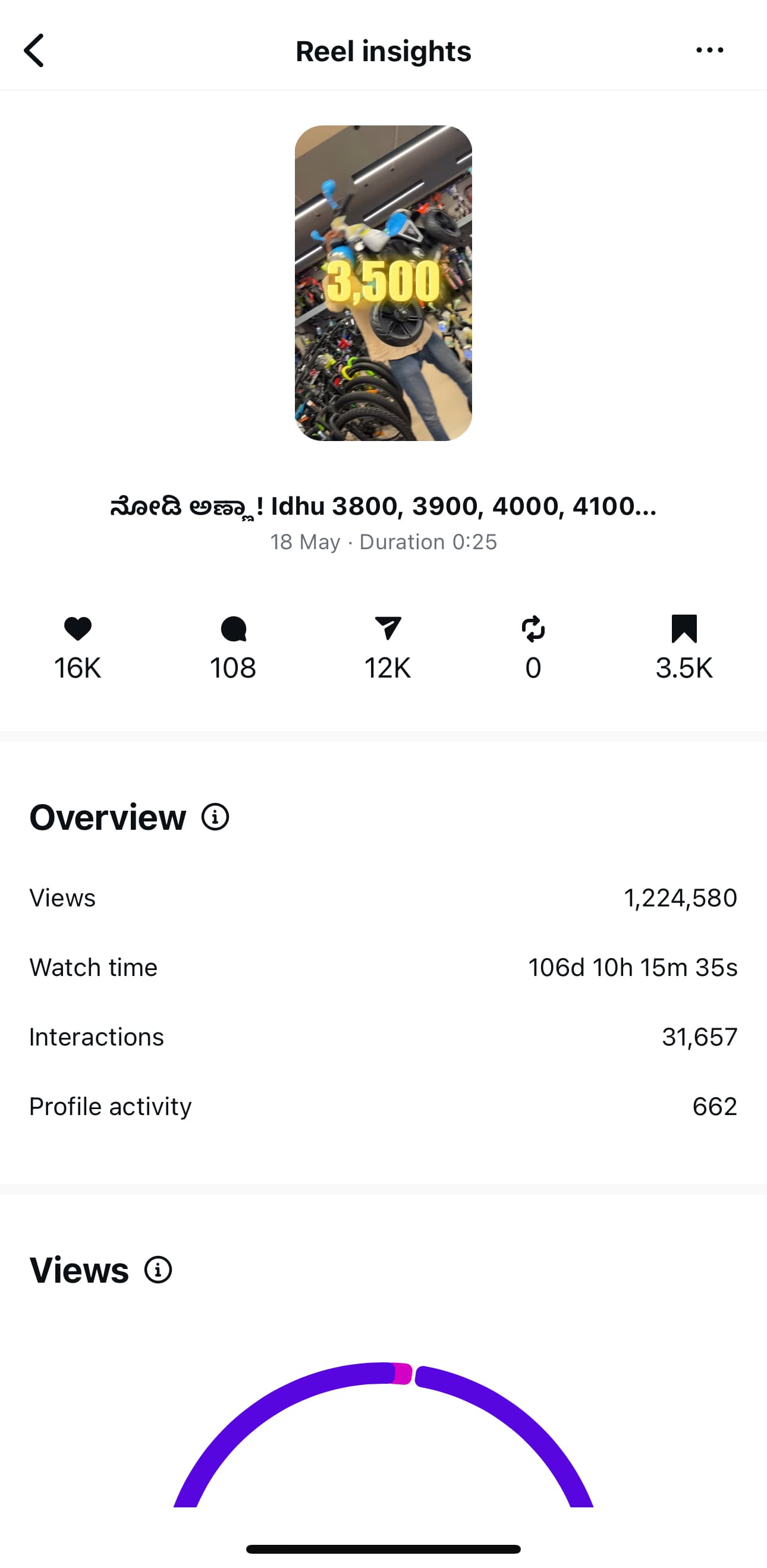Tap the Profile activity row showing 662

coord(383,1106)
